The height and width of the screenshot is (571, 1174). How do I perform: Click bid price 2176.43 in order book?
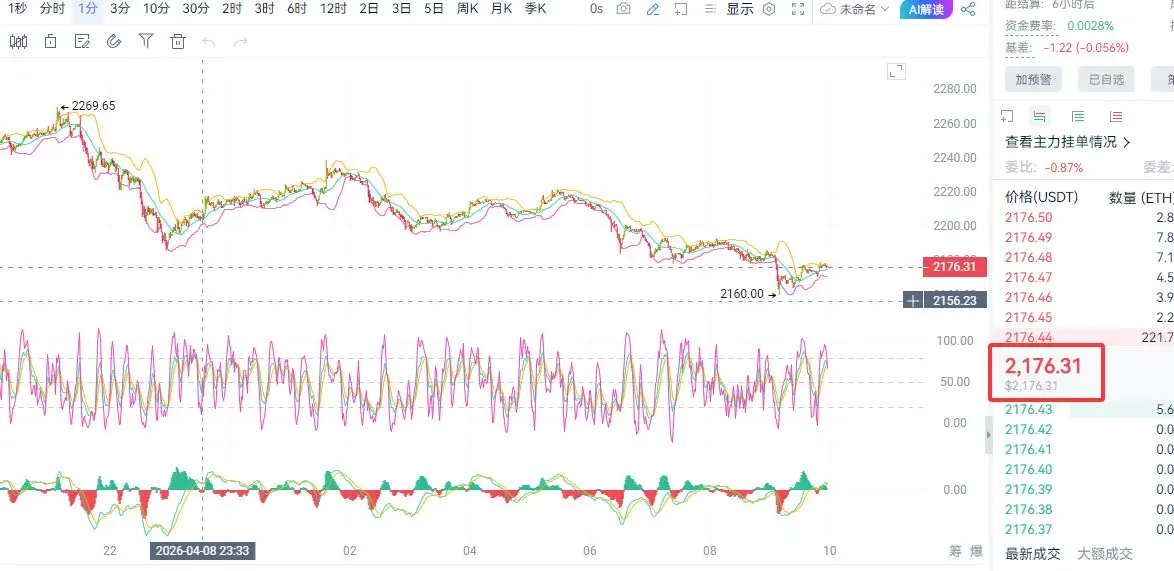(1029, 409)
